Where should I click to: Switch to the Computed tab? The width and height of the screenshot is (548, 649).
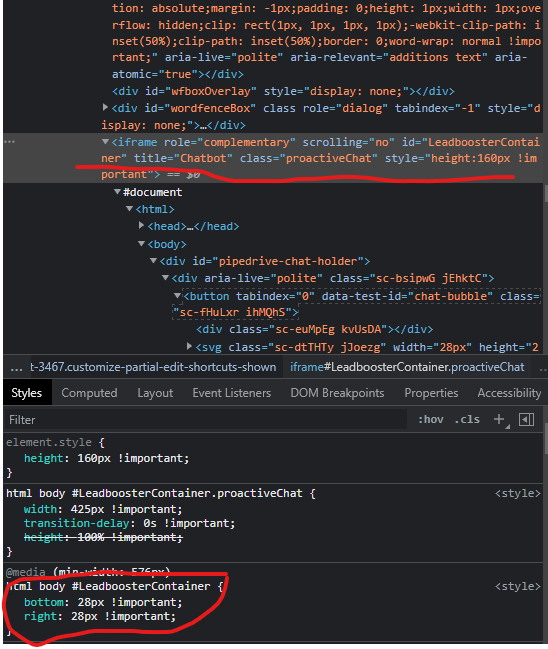point(89,393)
